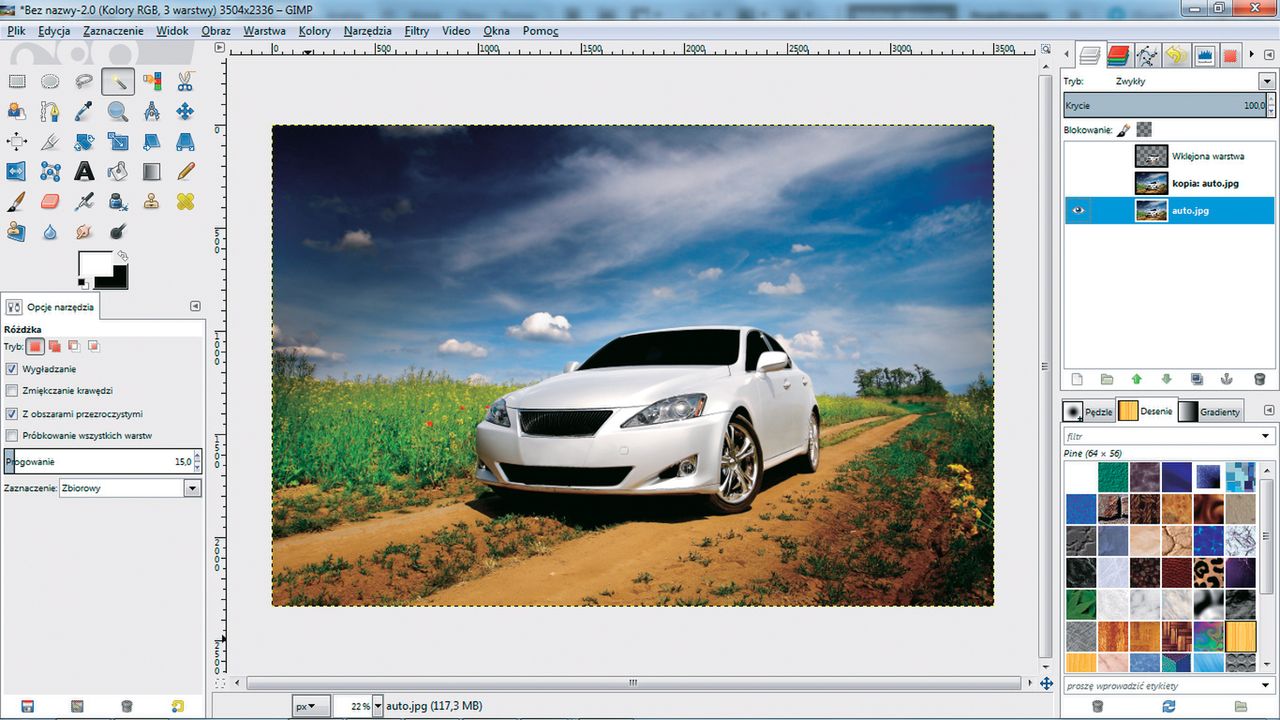Select add-to-selection mode next to Tryb
The image size is (1280, 720).
(x=56, y=346)
